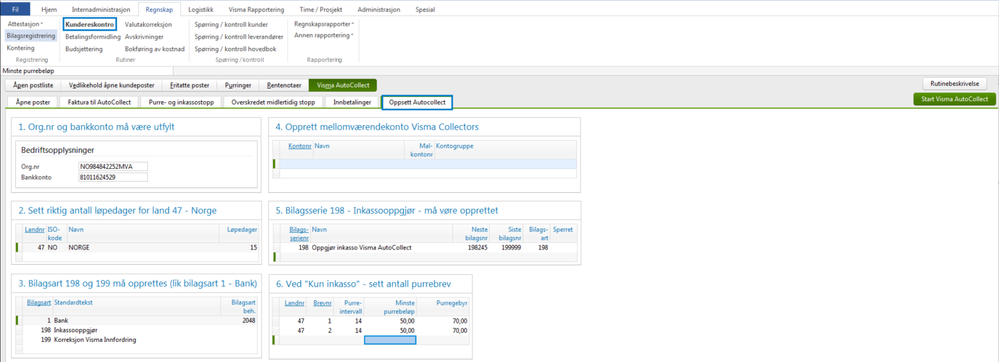The height and width of the screenshot is (362, 999).
Task: Open Spørring / kontroll kunder
Action: (231, 24)
